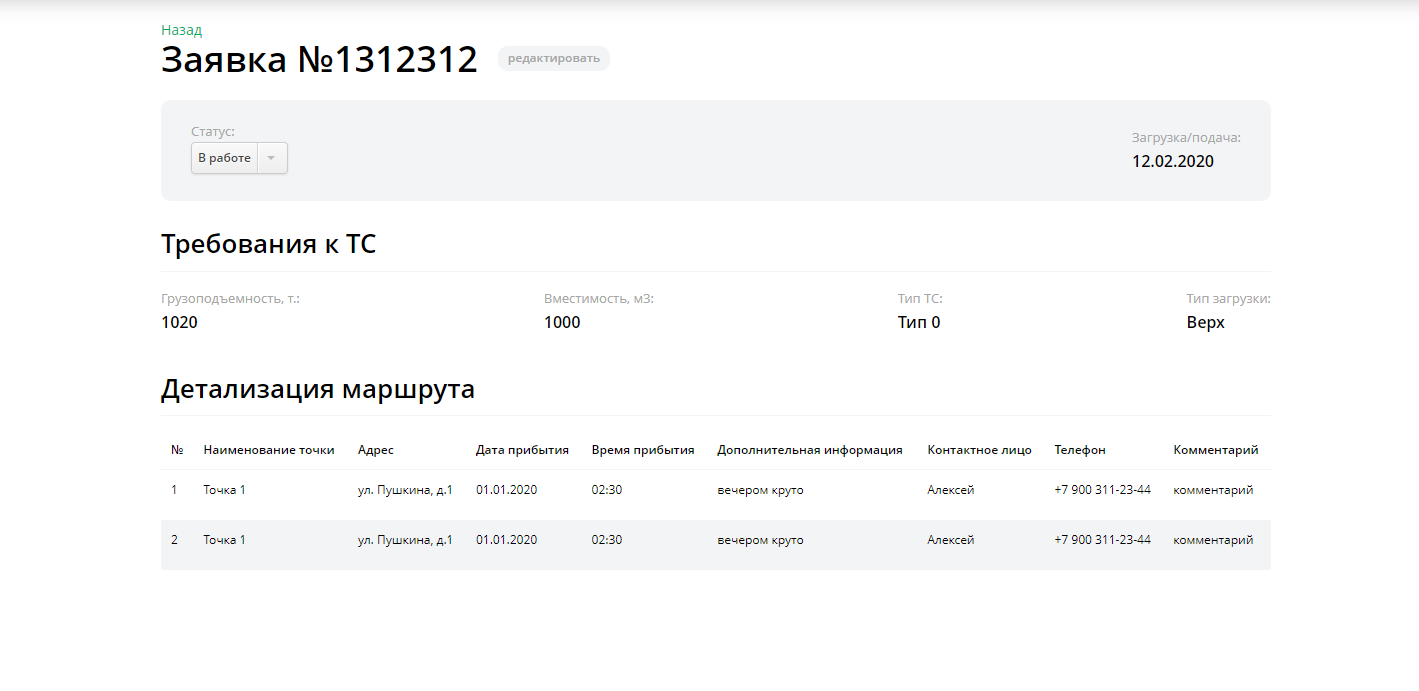Open the 'В работе' status dropdown

225,158
